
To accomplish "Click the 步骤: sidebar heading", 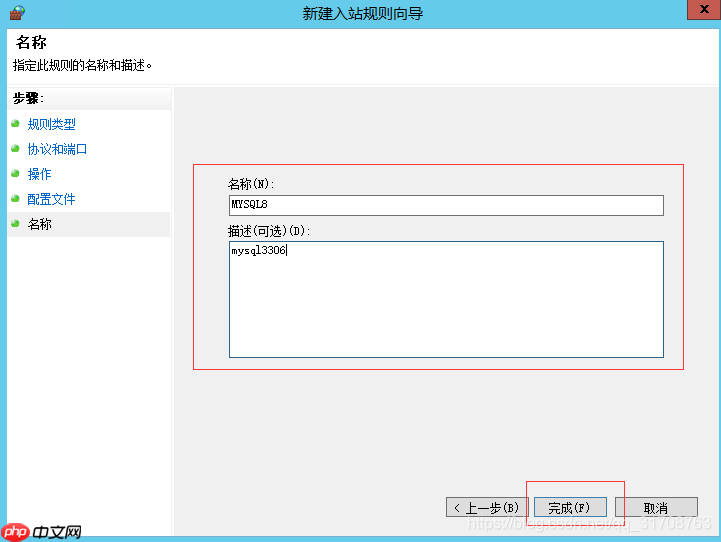I will pos(29,98).
